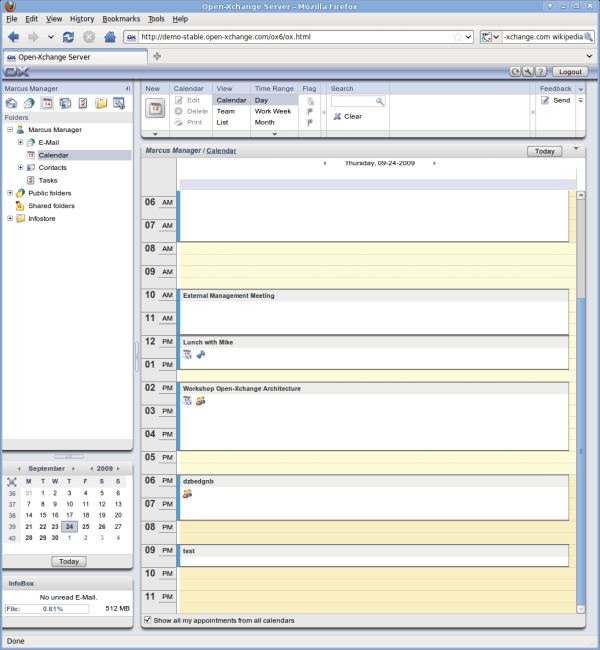Click the File quota progress bar
This screenshot has width=600, height=650.
point(46,609)
